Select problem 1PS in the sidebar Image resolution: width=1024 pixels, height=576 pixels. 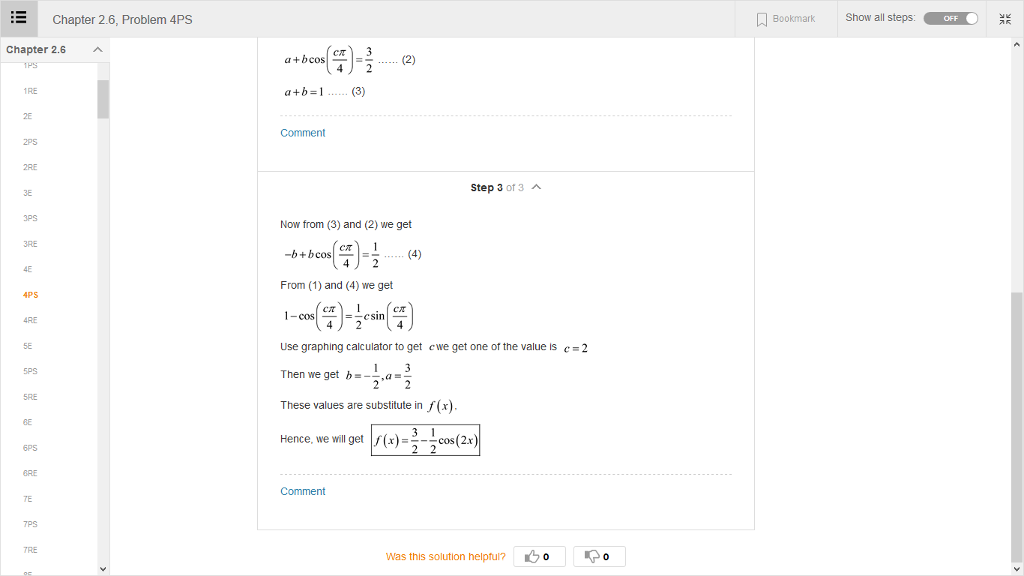29,65
